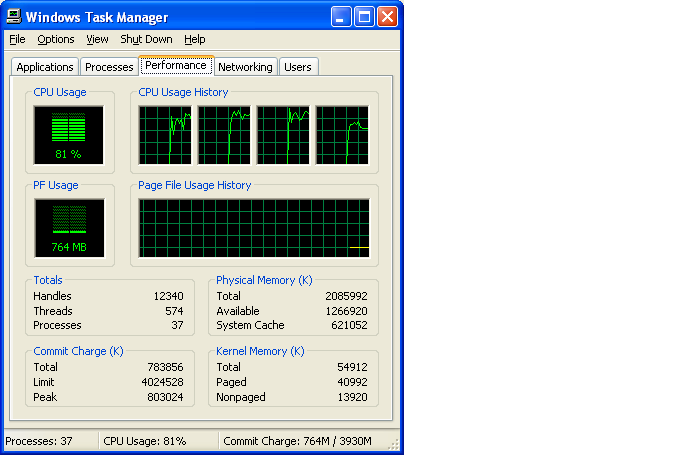Click the Nonpaged kernel memory value 13920
This screenshot has height=455, width=680.
pos(352,397)
